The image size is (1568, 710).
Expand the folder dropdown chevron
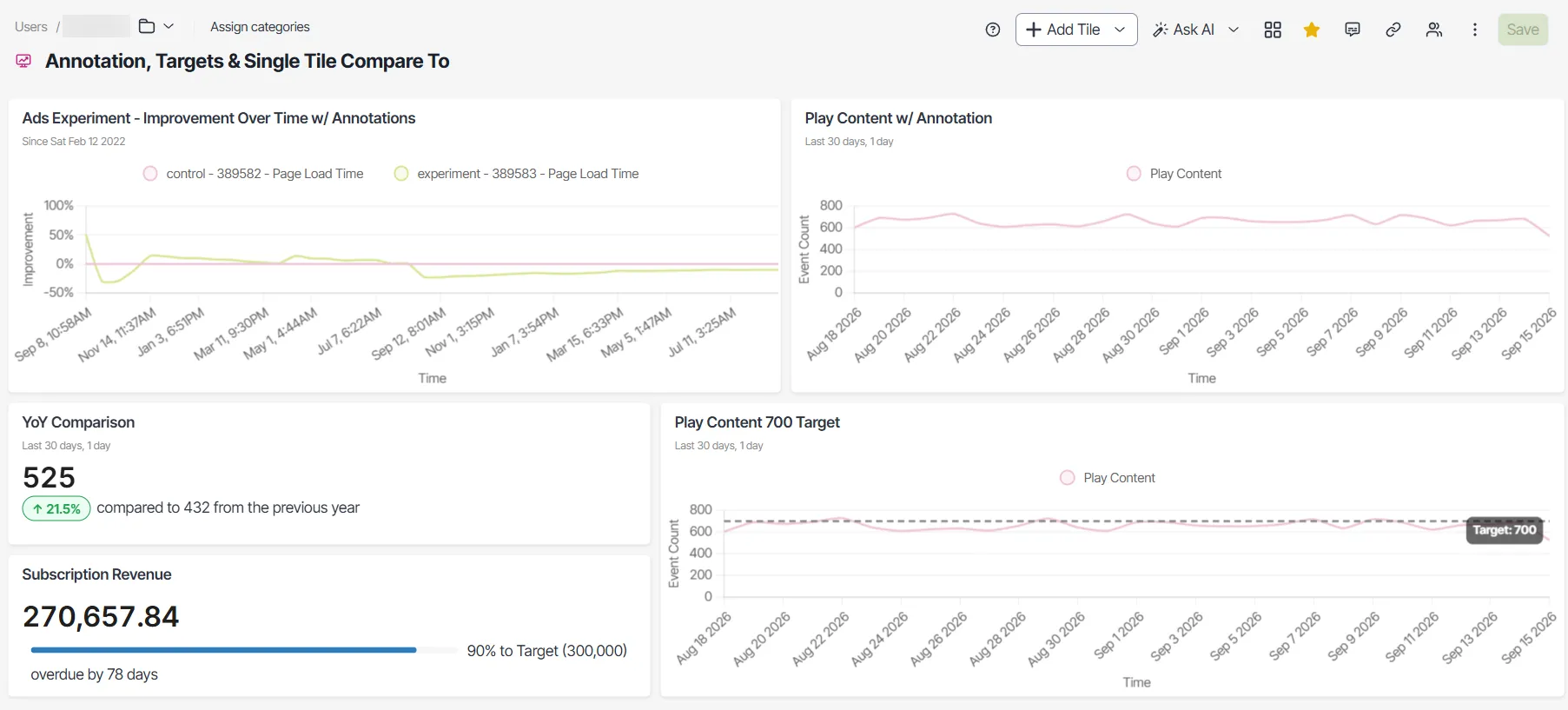pos(169,26)
